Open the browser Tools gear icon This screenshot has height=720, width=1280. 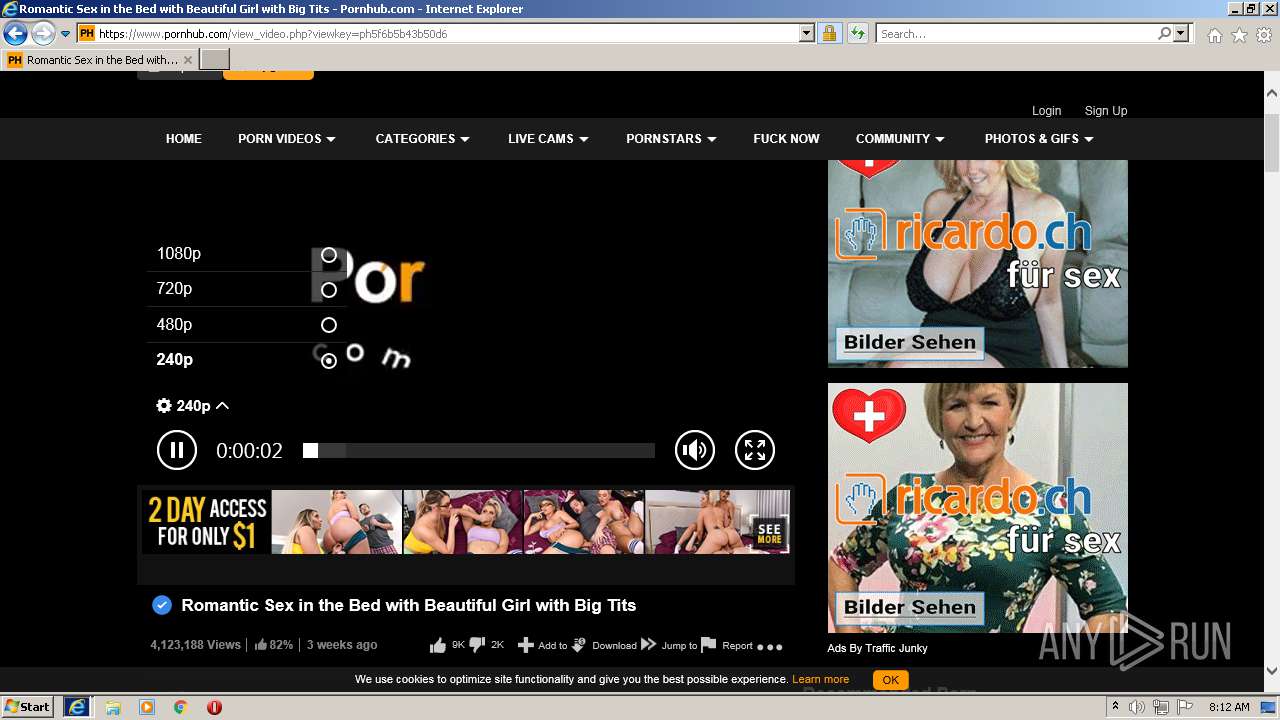coord(1264,35)
